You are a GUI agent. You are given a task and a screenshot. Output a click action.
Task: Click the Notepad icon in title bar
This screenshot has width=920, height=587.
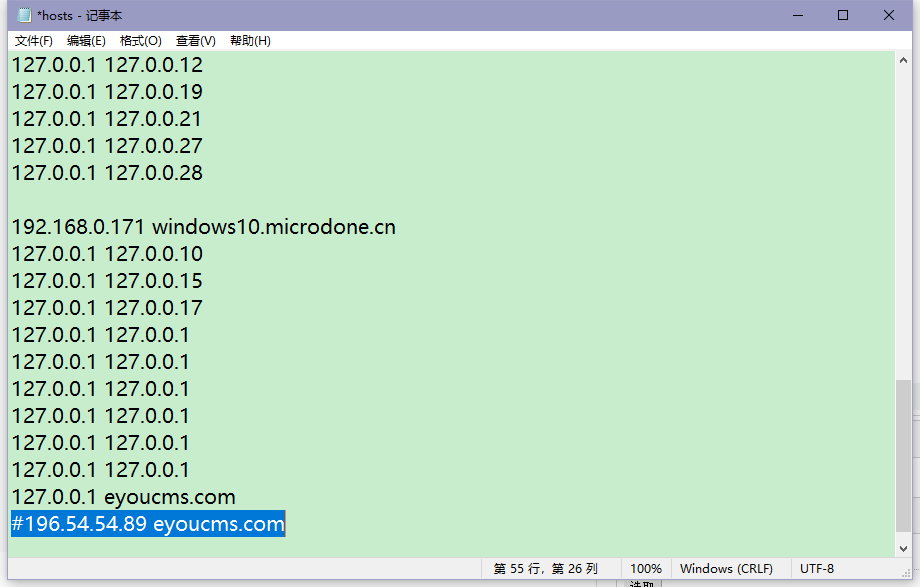(x=24, y=15)
